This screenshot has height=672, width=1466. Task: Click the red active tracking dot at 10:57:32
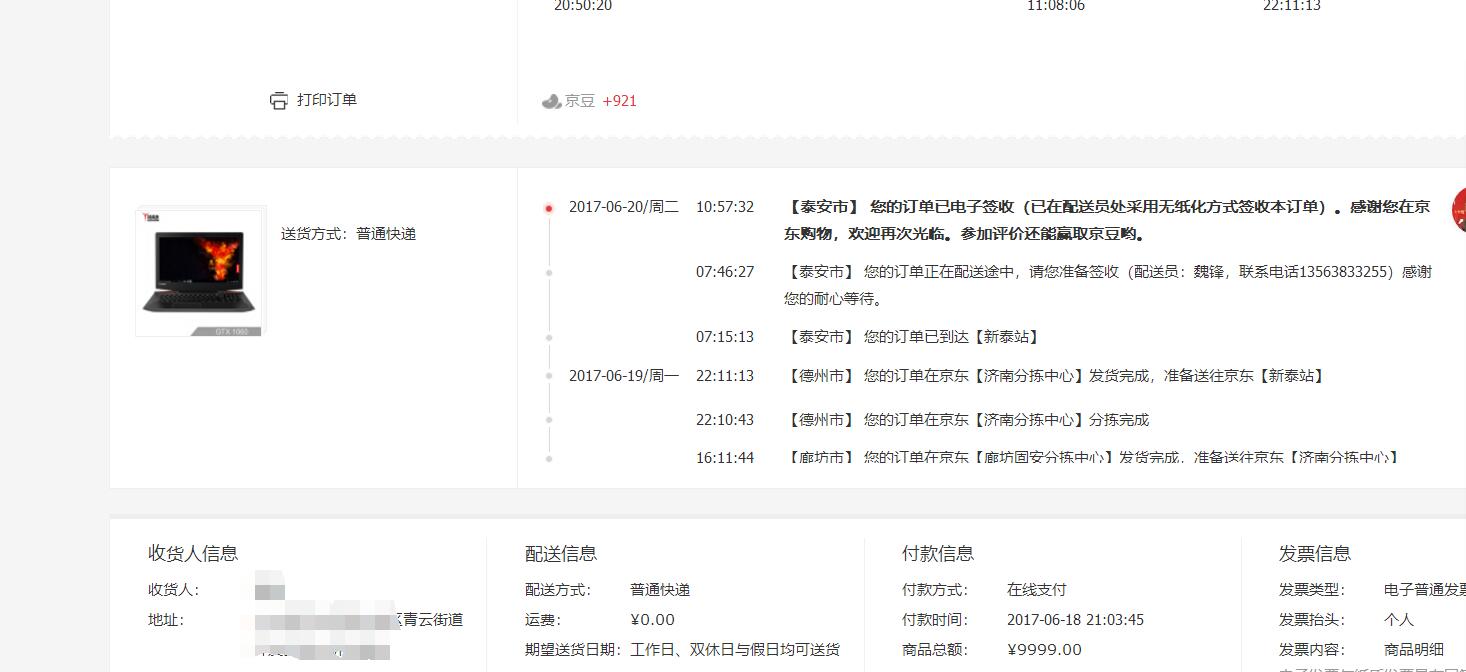tap(548, 208)
